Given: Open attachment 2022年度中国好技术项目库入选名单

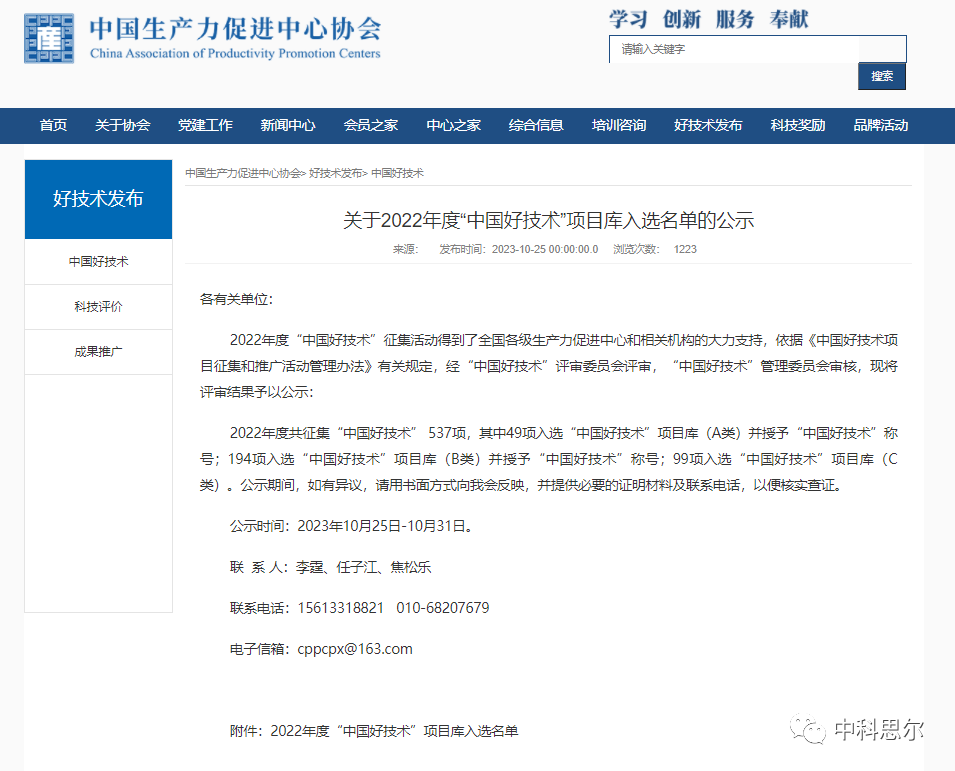Looking at the screenshot, I should (x=394, y=731).
